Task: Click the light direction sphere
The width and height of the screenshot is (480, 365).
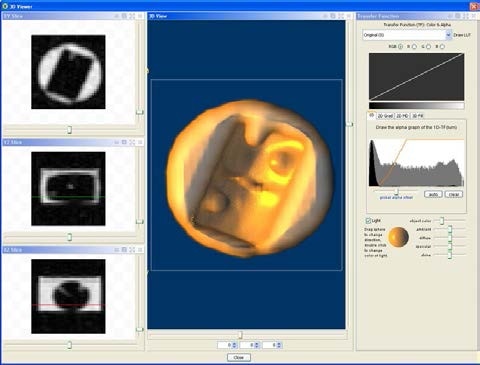Action: tap(398, 237)
